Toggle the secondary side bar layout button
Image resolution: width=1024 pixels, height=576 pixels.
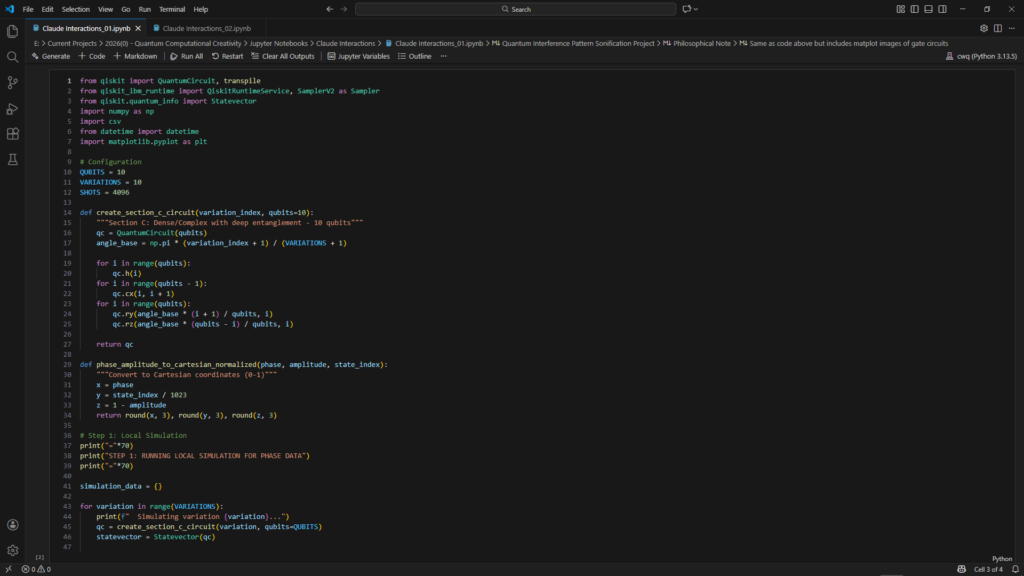[943, 9]
